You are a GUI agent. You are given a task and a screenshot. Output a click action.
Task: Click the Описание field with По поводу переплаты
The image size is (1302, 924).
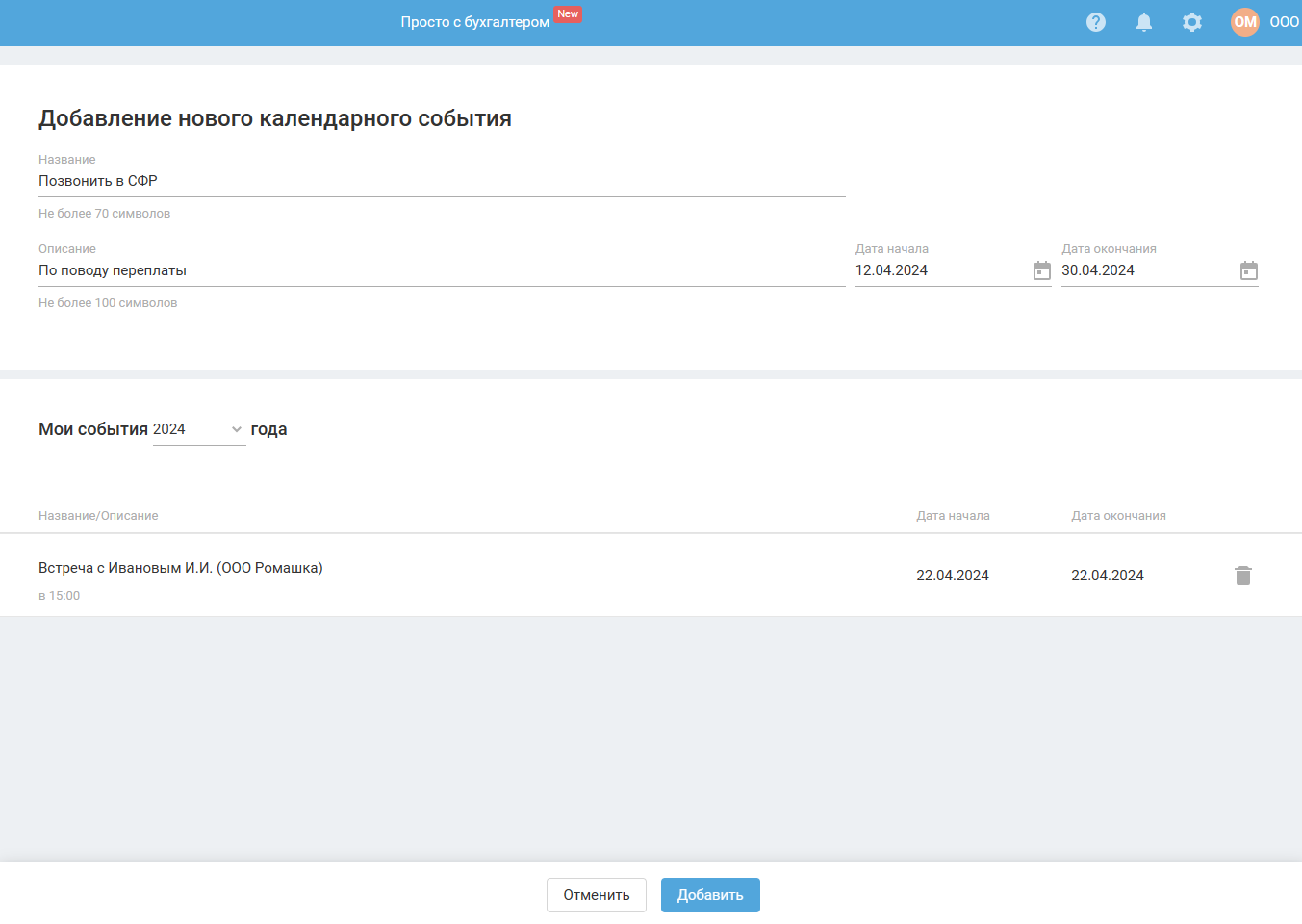click(442, 270)
